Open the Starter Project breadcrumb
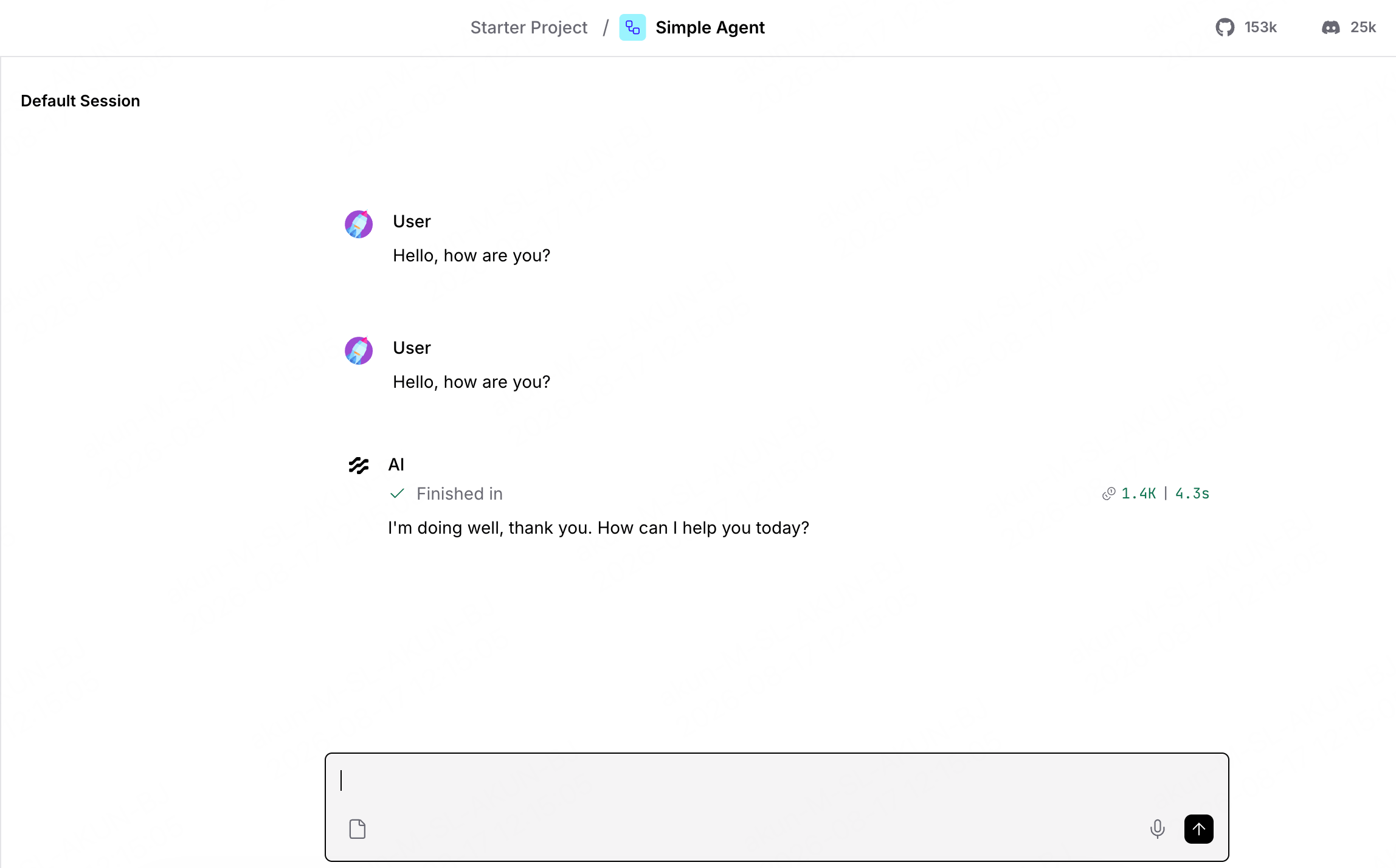1396x868 pixels. point(529,27)
